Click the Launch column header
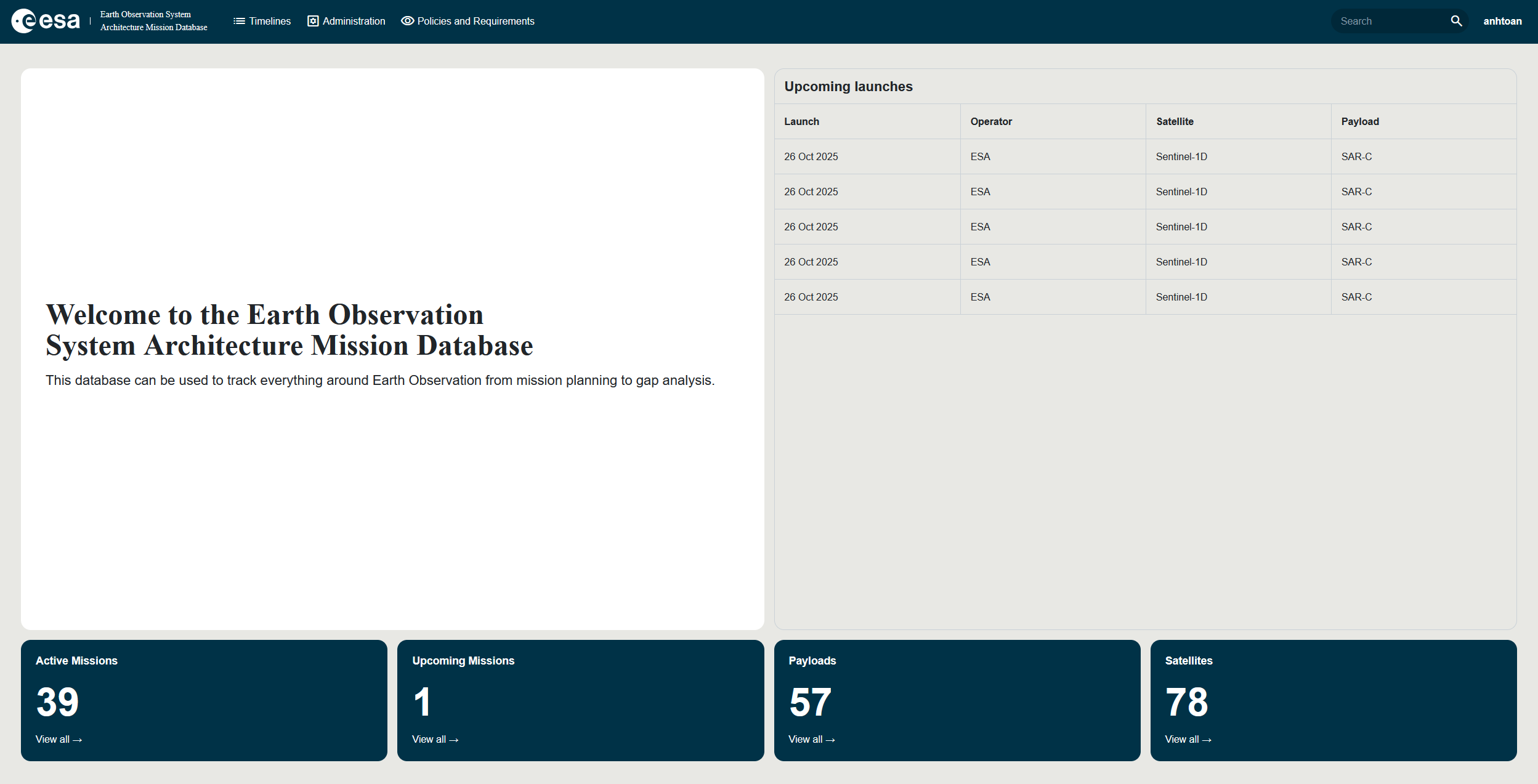1538x784 pixels. coord(801,121)
